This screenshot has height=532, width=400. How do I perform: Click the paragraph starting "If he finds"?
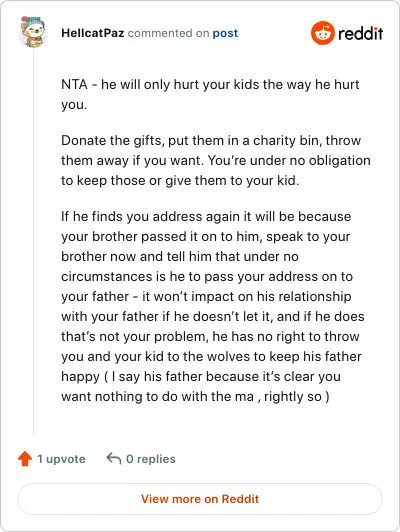coord(213,306)
